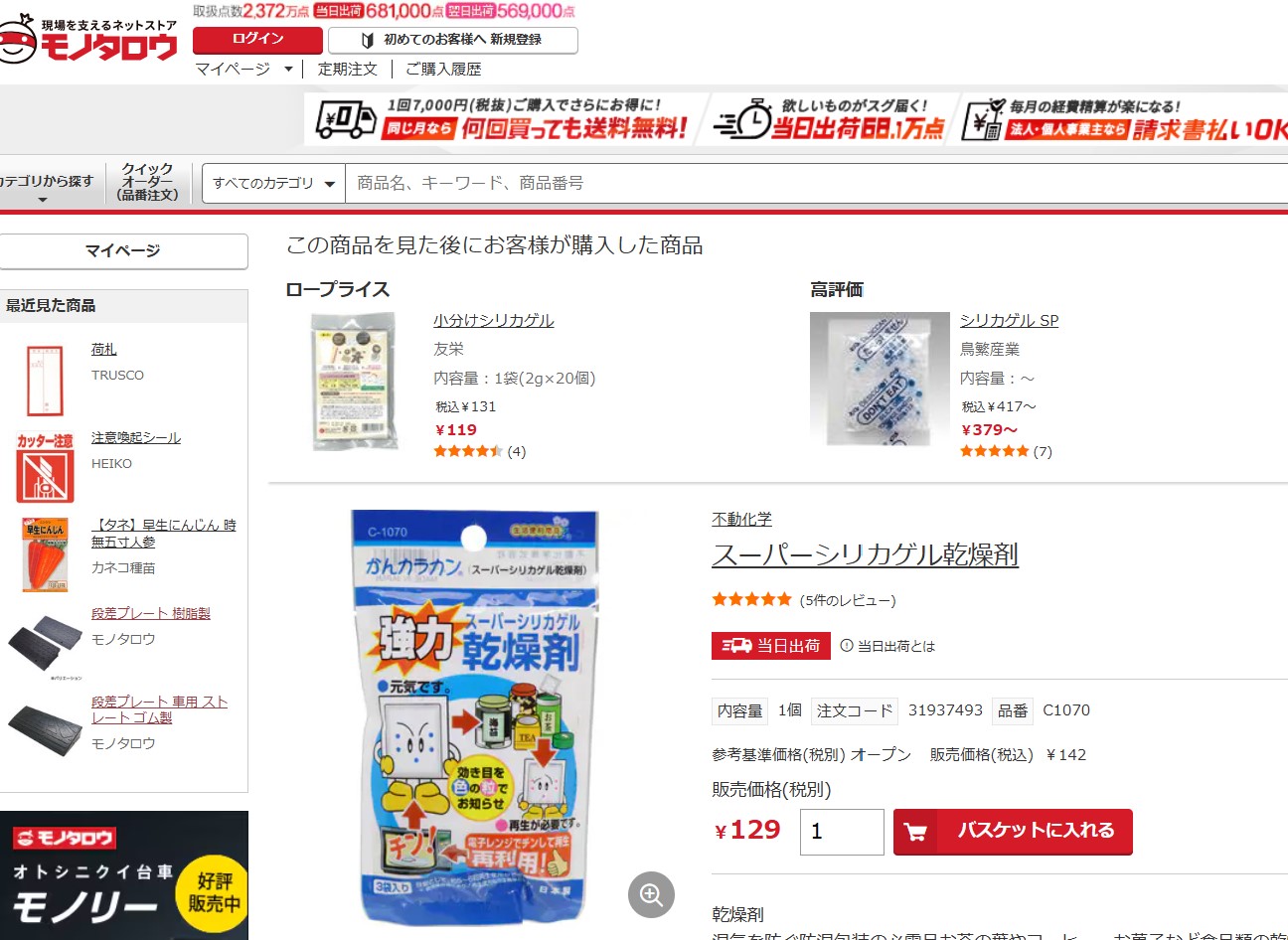Click the quantity input box
Screen dimensions: 1288x940
(842, 832)
